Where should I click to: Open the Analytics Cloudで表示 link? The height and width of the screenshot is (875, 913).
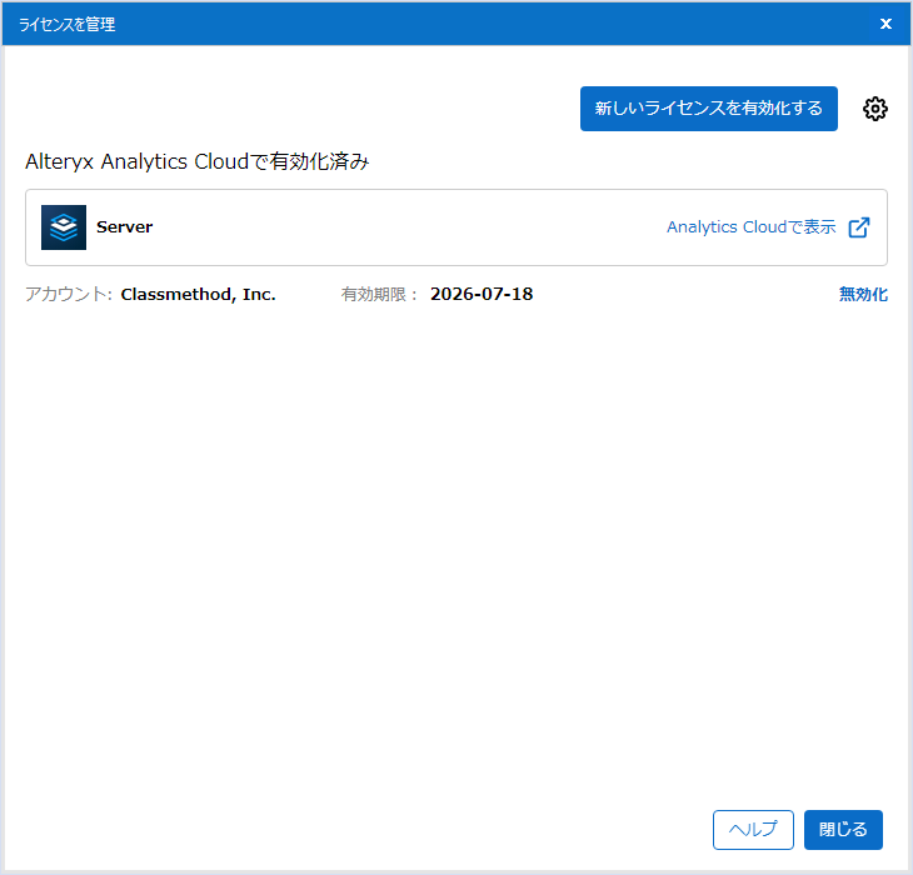click(751, 227)
